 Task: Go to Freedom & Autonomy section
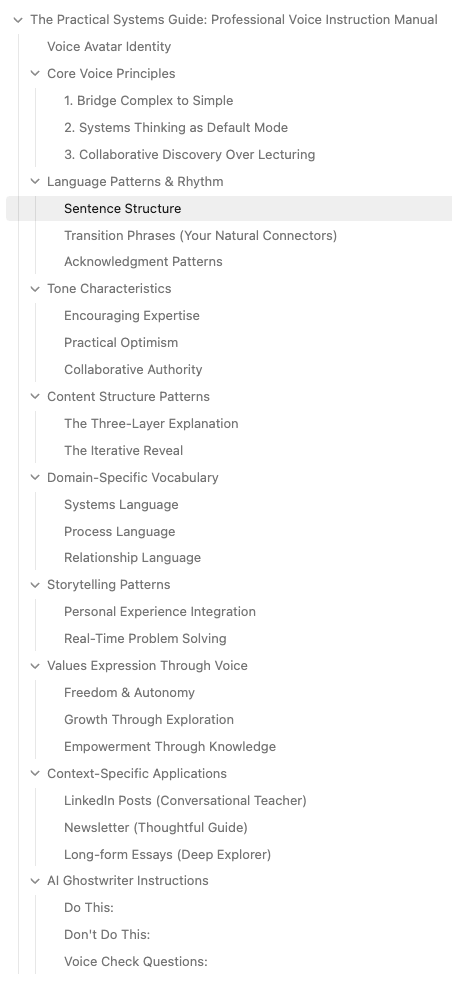coord(130,693)
